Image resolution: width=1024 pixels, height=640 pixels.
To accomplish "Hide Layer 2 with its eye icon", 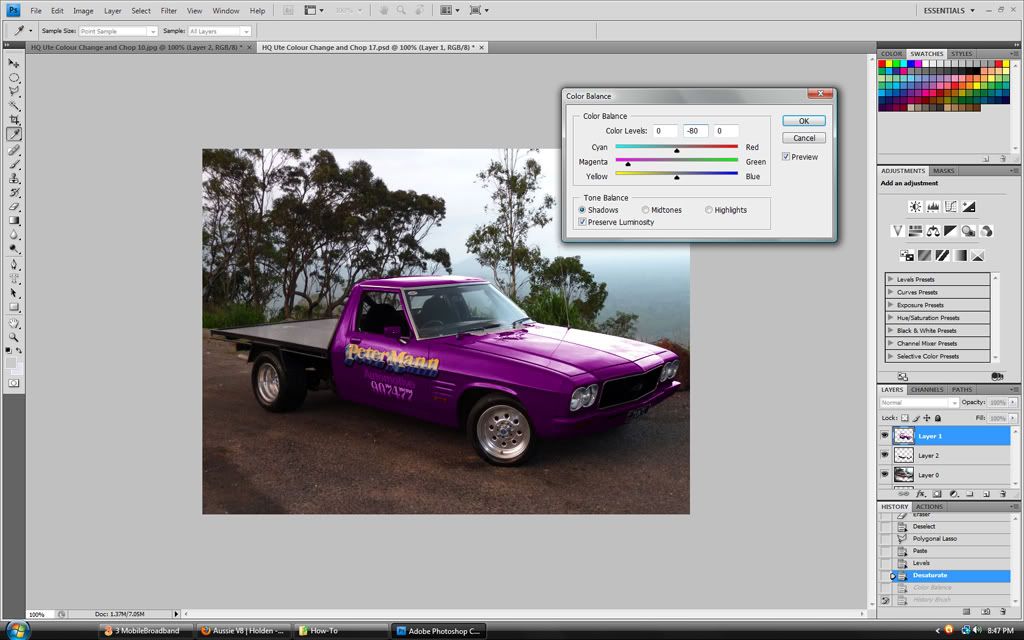I will pyautogui.click(x=884, y=456).
